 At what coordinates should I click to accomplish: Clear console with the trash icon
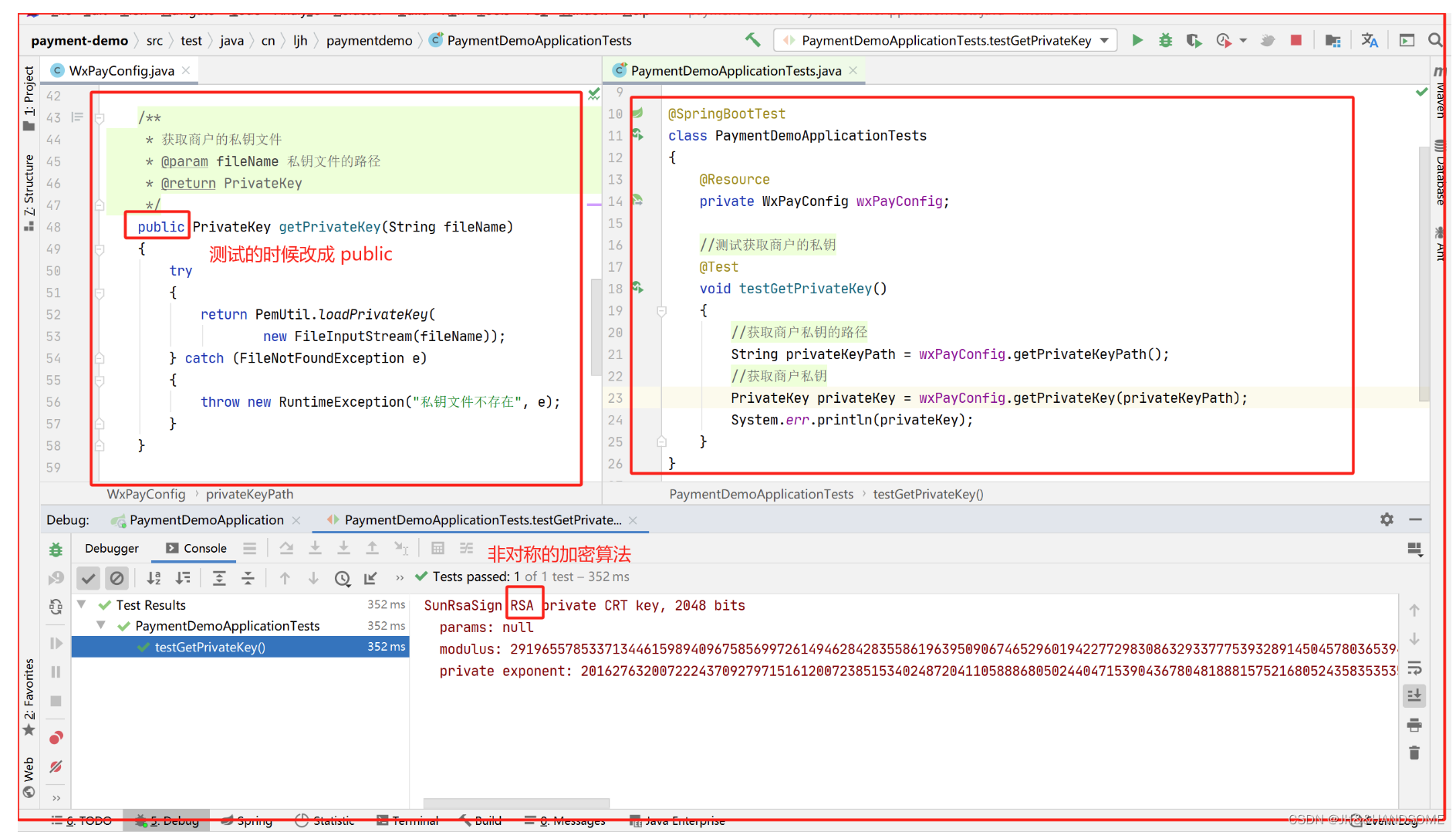click(x=1414, y=753)
